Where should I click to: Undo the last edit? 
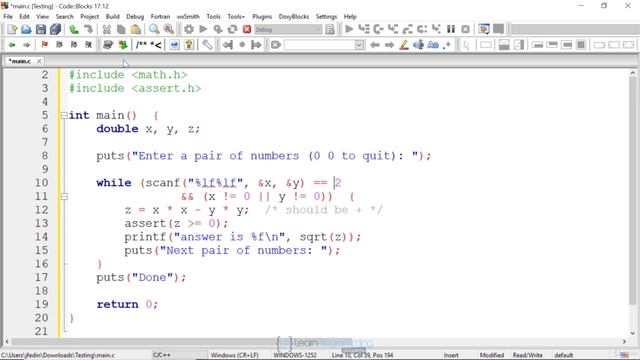point(74,29)
